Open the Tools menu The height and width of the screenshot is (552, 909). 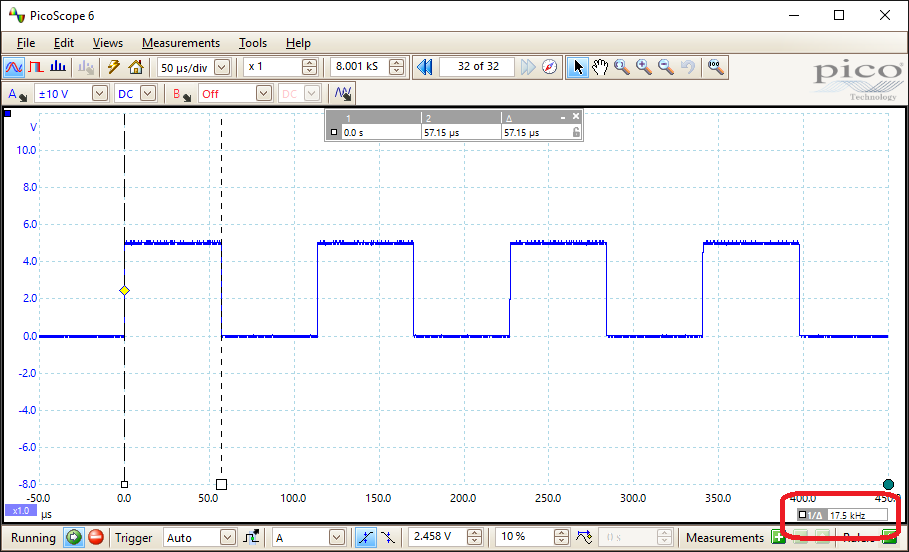pos(253,43)
